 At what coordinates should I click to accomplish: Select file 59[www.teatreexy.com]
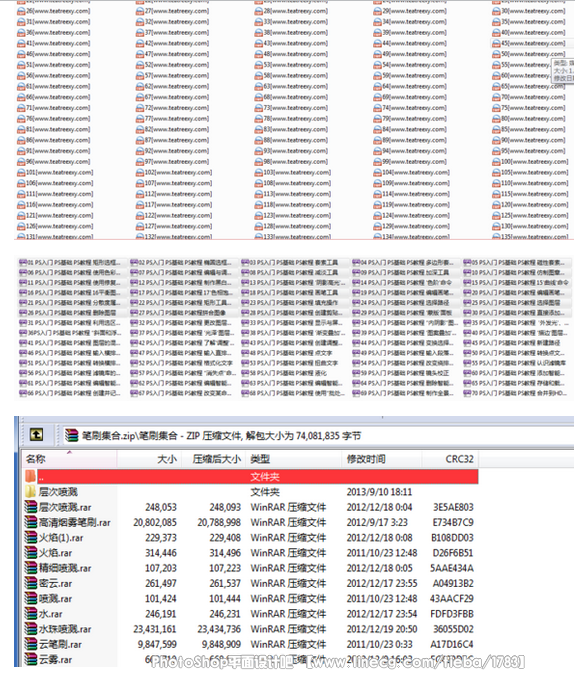410,76
